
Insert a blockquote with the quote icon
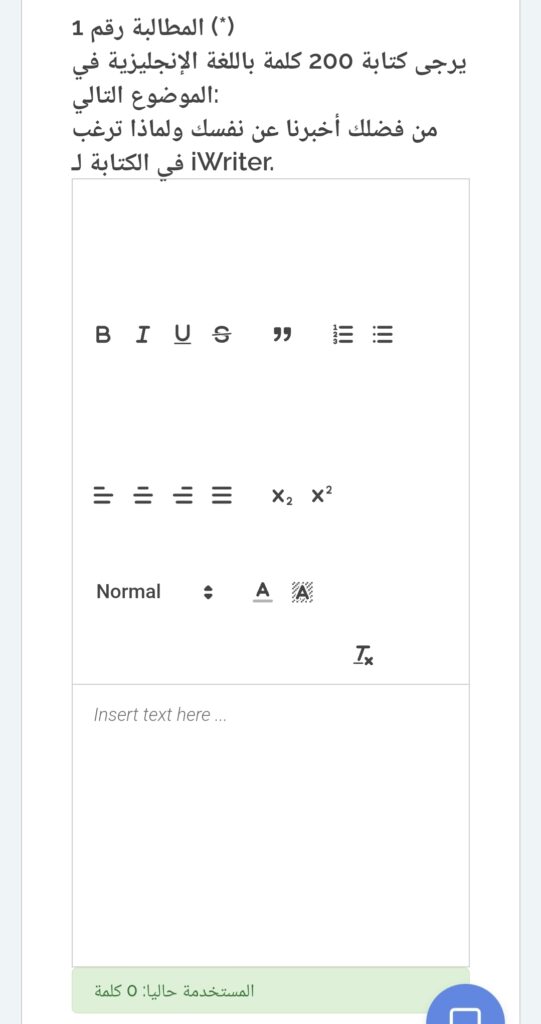(282, 336)
